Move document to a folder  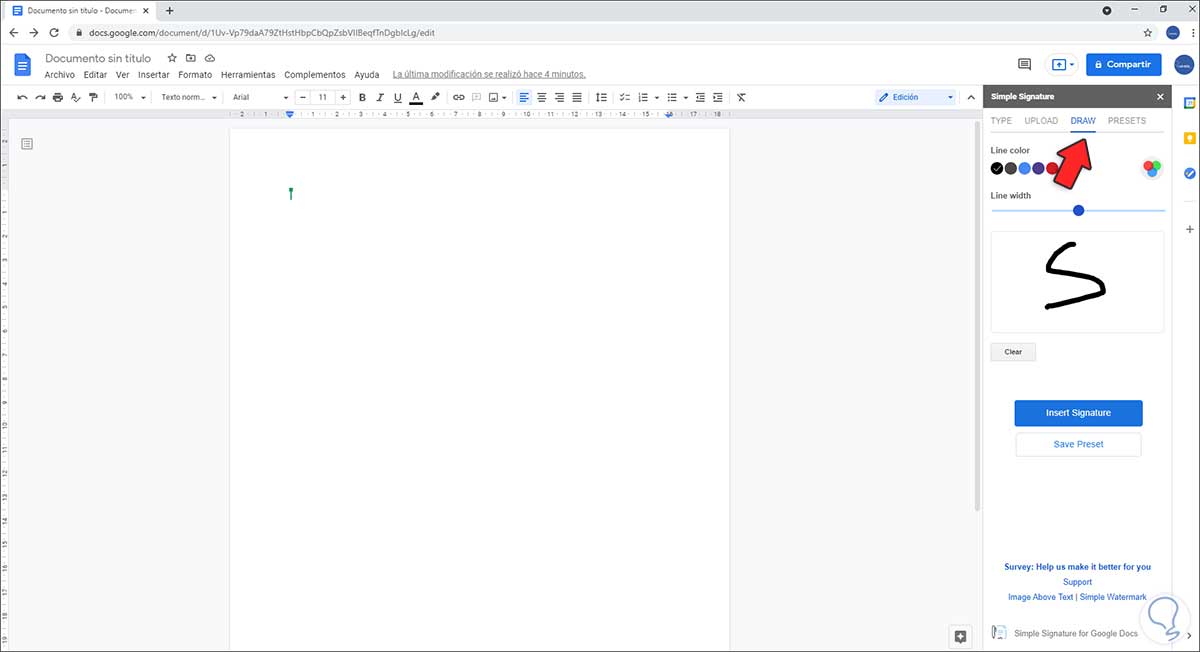[190, 58]
